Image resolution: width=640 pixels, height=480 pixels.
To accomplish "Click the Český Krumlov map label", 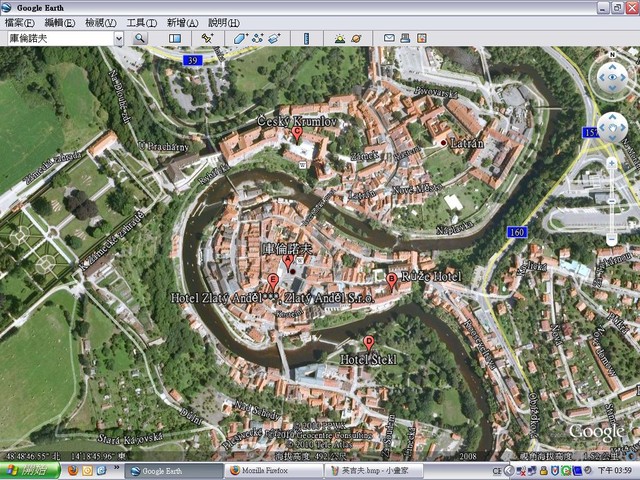I will click(297, 121).
